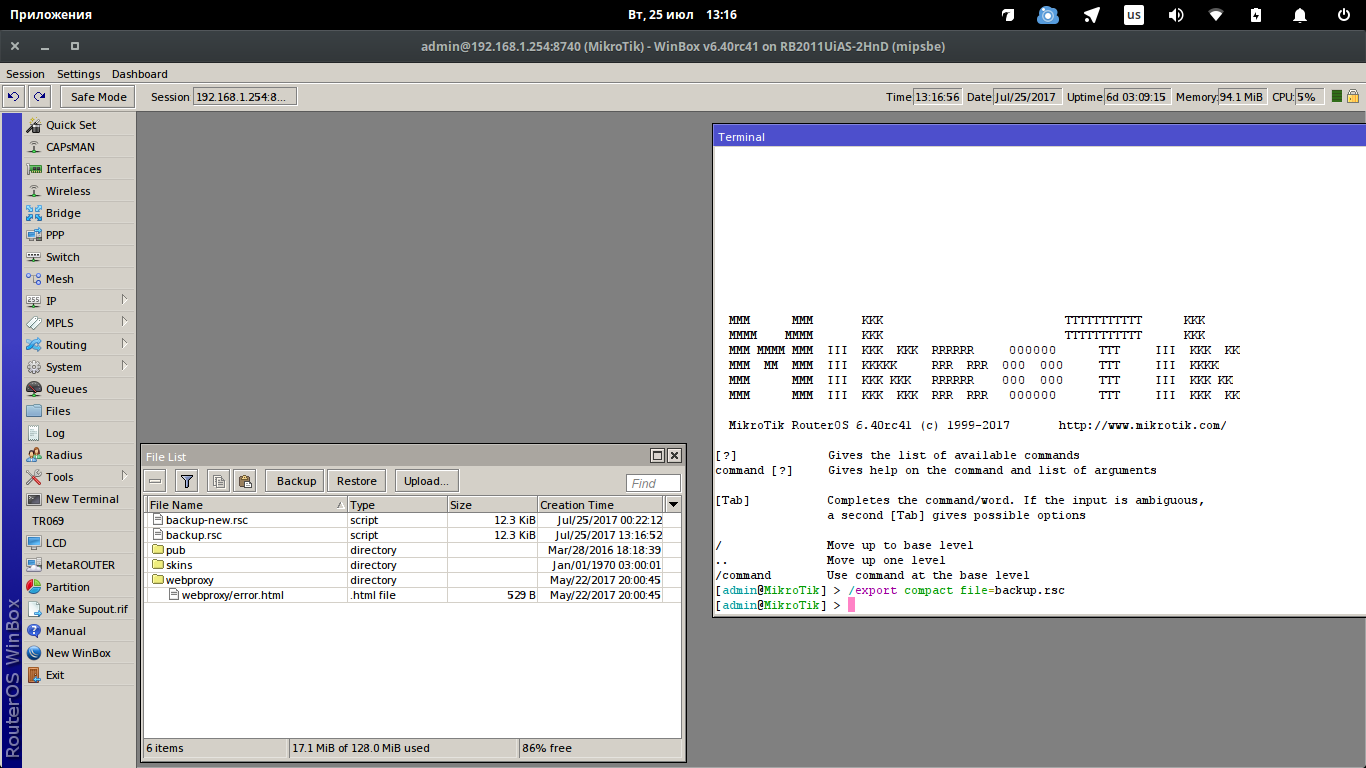Open the column chooser dropdown arrow

click(673, 505)
